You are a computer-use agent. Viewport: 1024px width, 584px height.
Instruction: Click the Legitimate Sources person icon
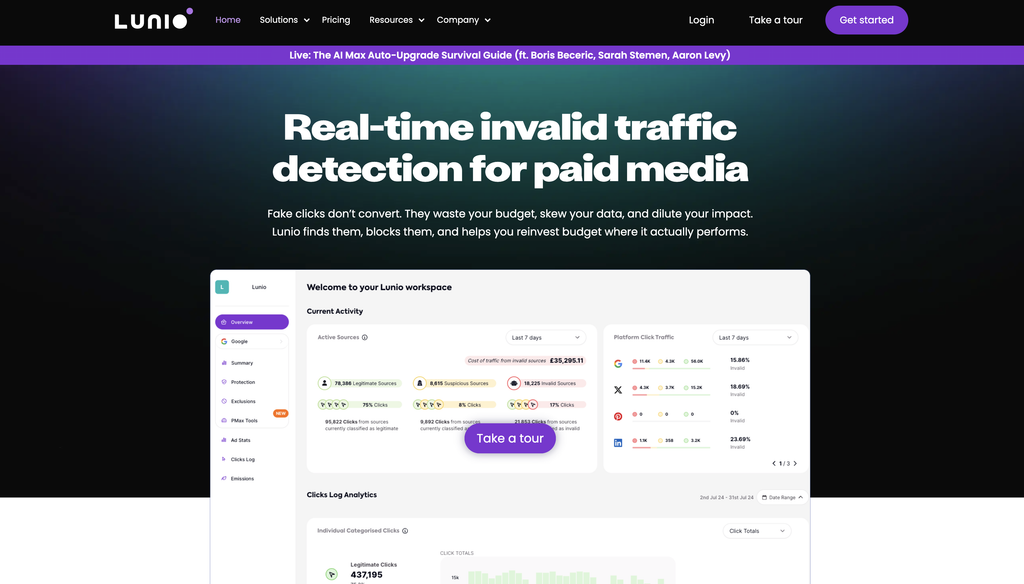[324, 383]
